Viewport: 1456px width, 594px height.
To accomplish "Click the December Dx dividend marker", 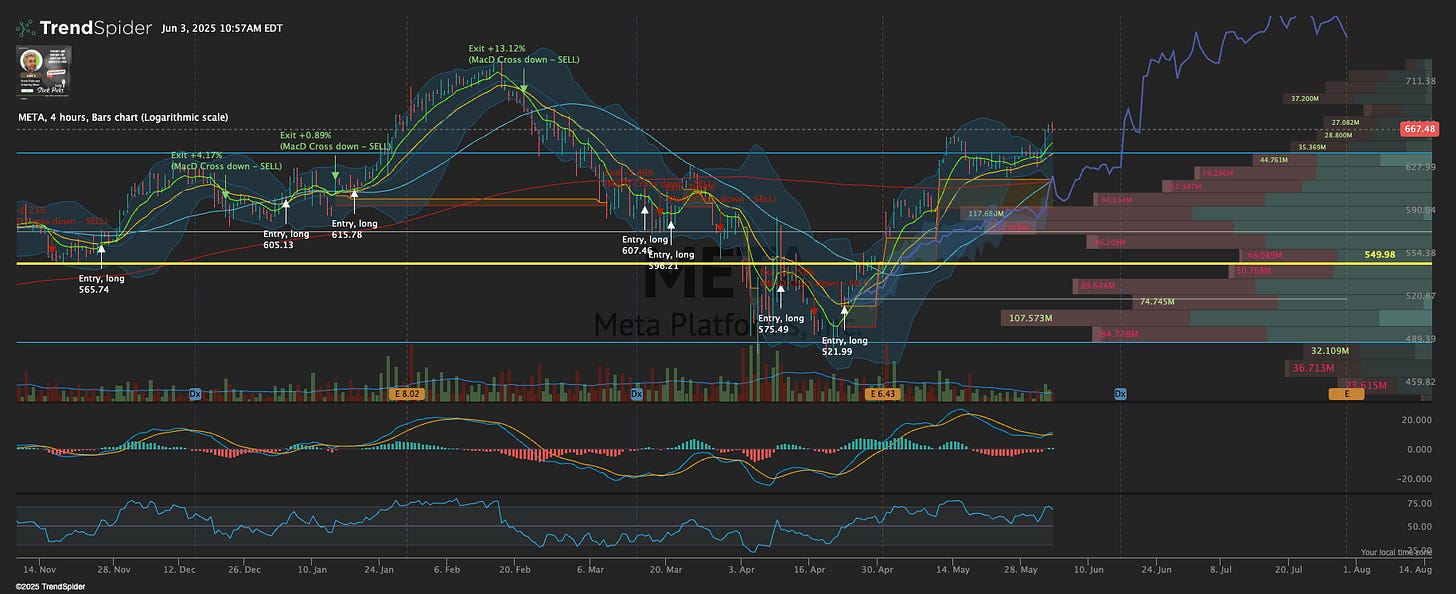I will (195, 394).
